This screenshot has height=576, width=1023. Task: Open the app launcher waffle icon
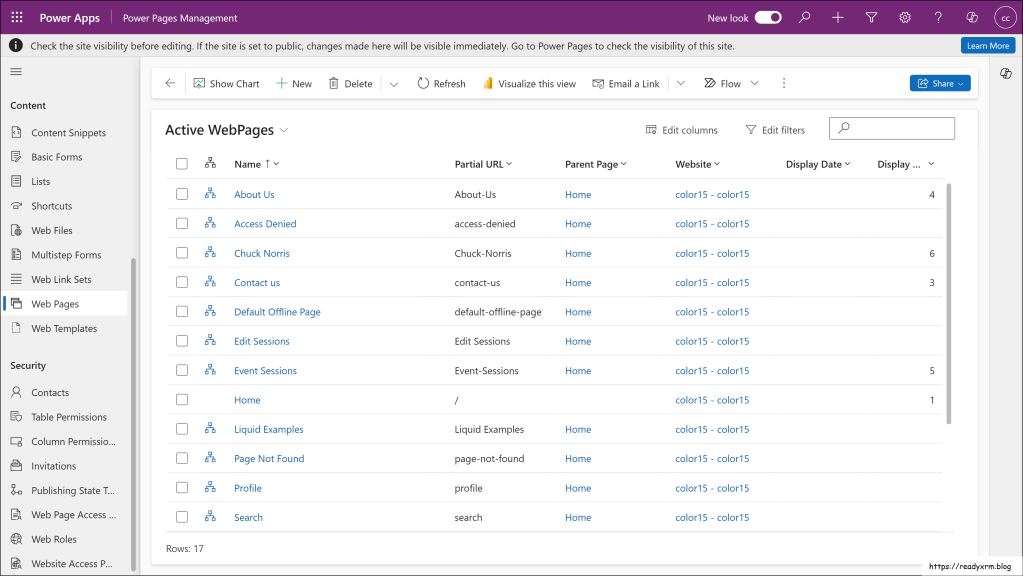(17, 17)
